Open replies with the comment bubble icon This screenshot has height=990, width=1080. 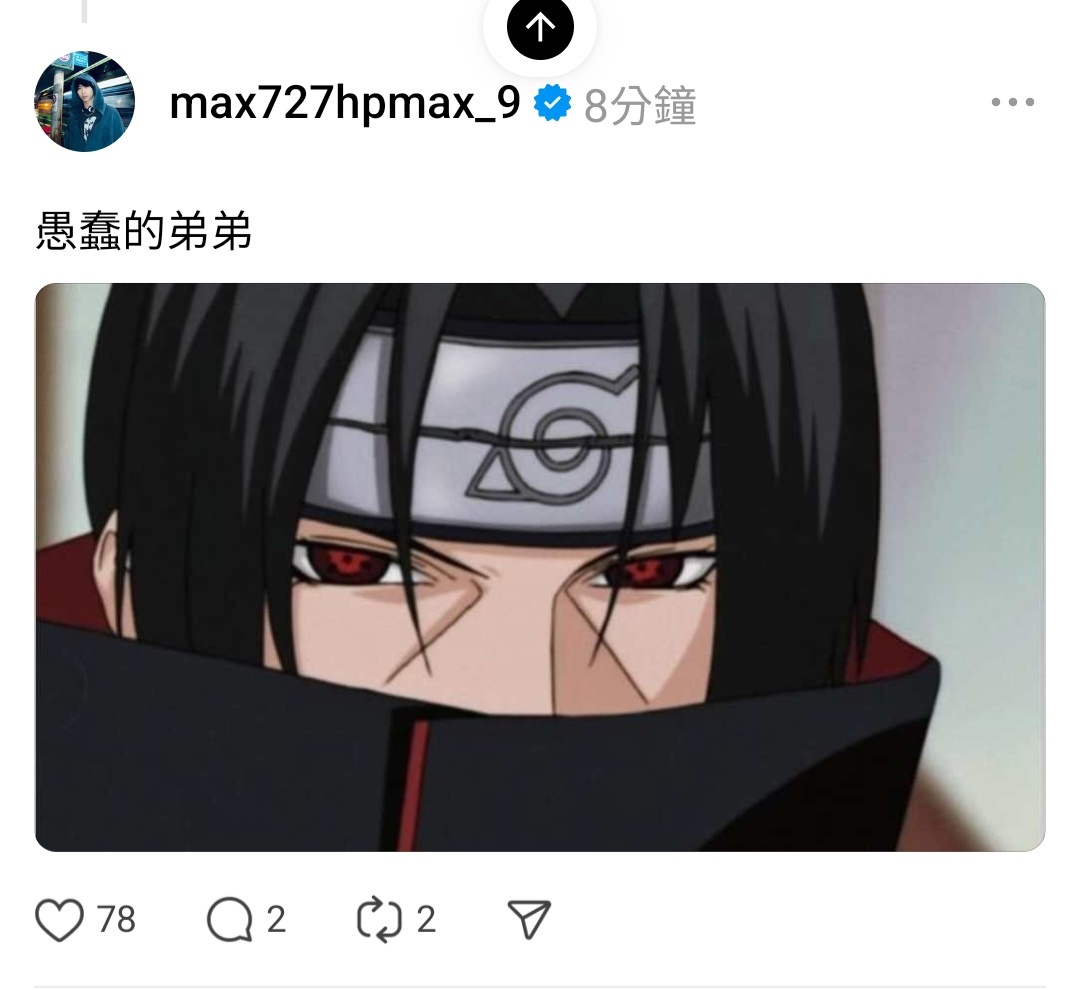click(x=229, y=919)
